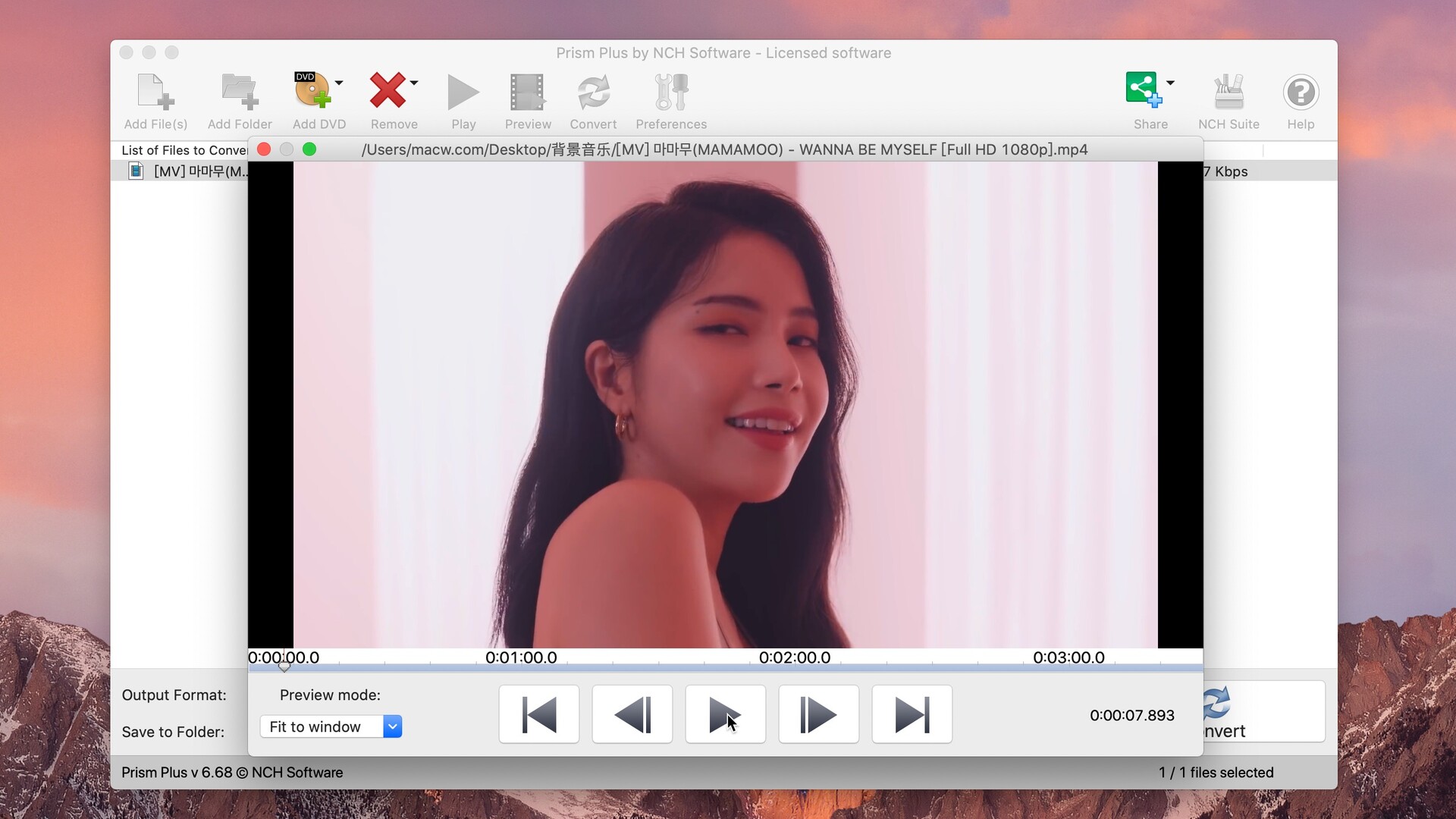Viewport: 1456px width, 819px height.
Task: Expand the Remove dropdown arrow
Action: [414, 84]
